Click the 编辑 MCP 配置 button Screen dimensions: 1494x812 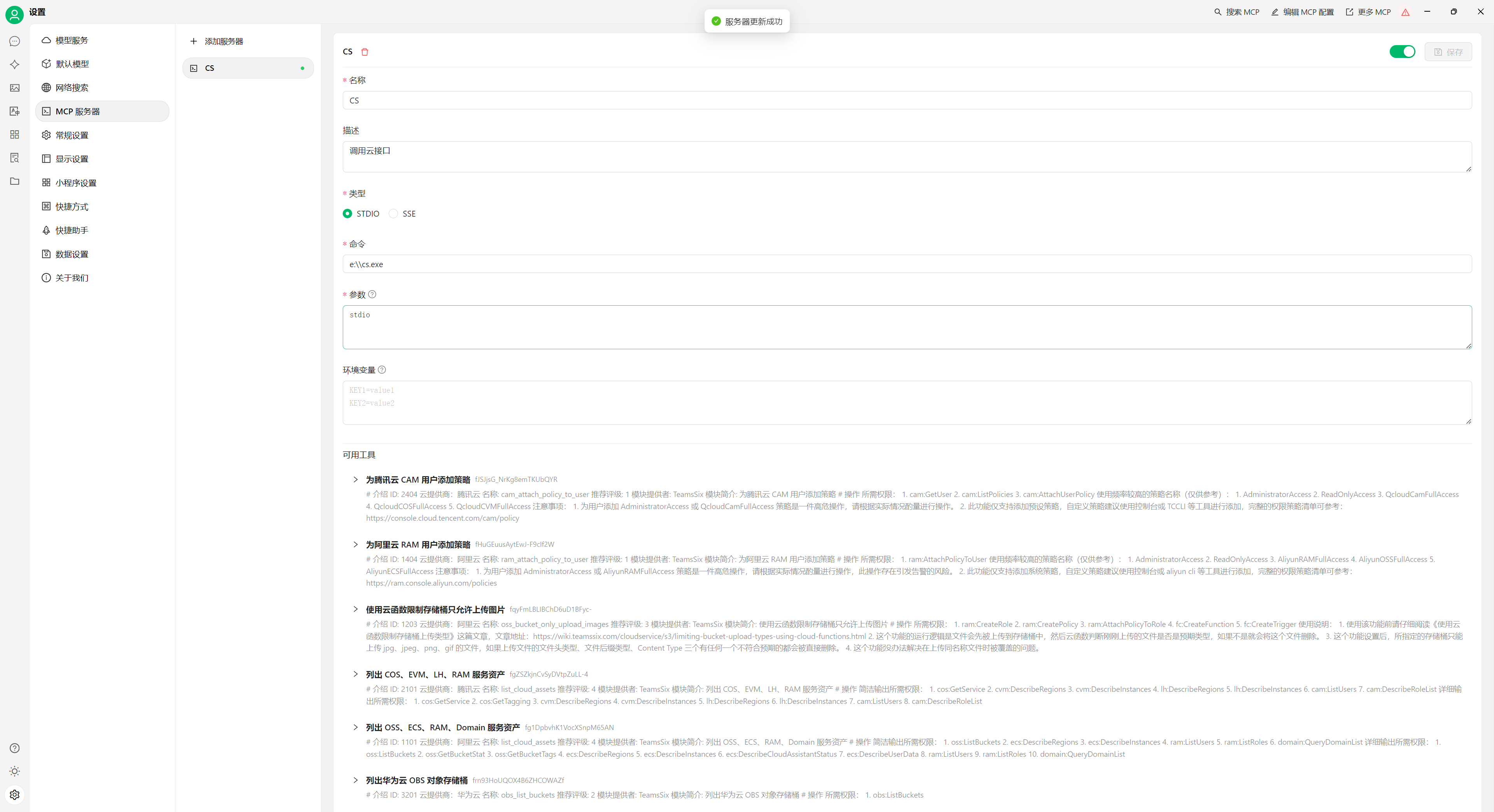pyautogui.click(x=1303, y=12)
